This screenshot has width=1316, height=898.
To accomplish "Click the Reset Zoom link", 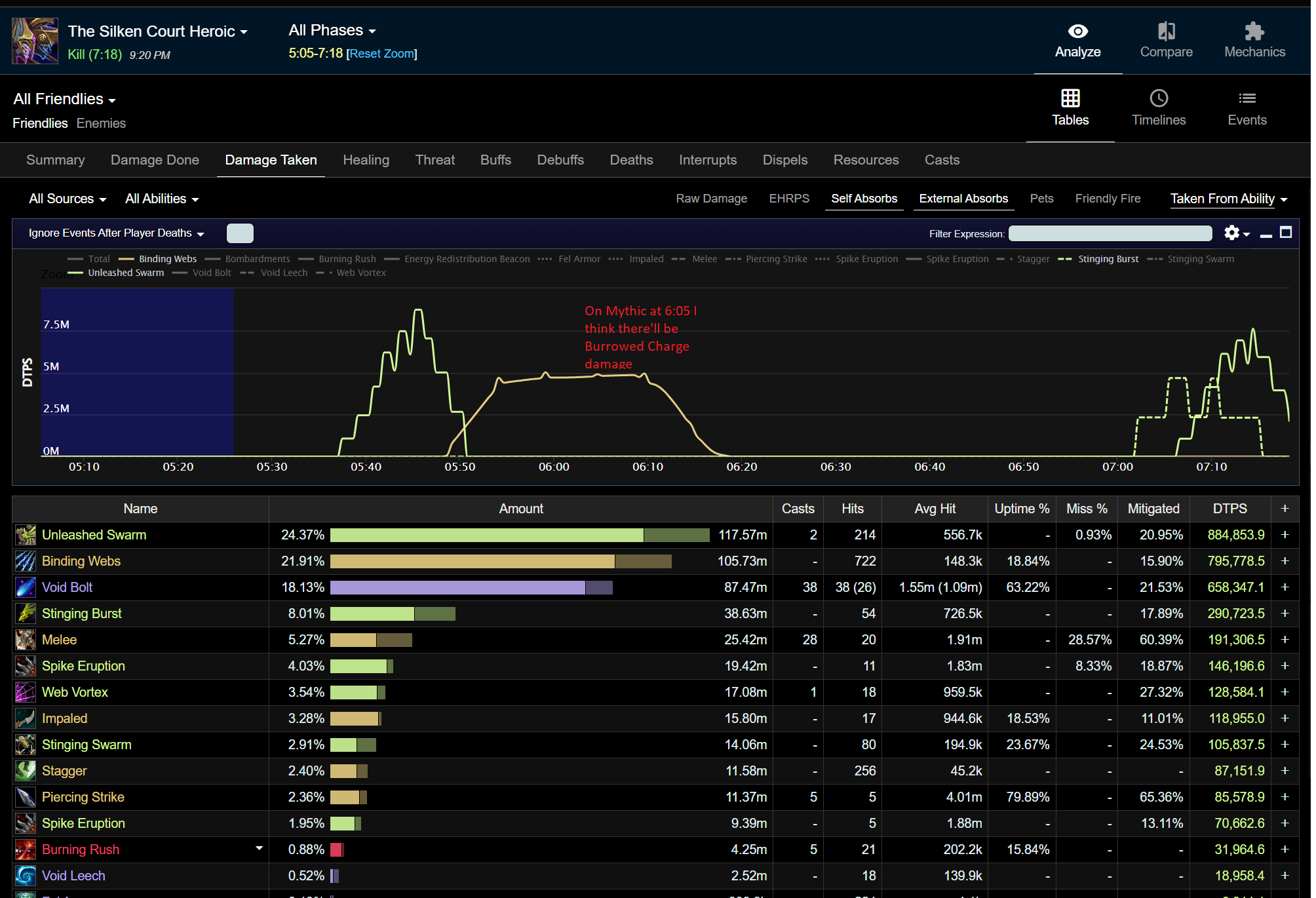I will [383, 54].
